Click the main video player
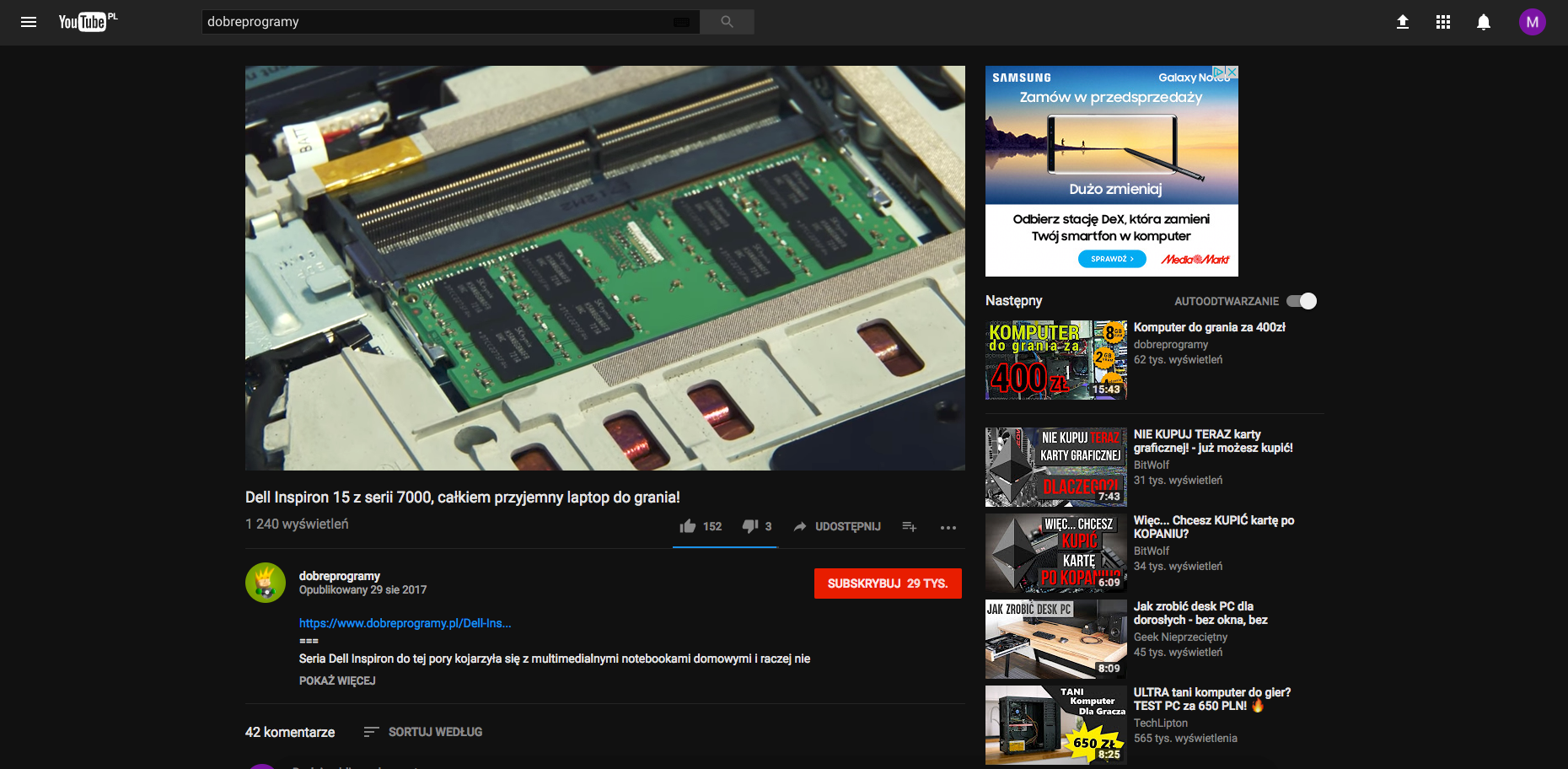Screen dimensions: 1568x769 605,268
